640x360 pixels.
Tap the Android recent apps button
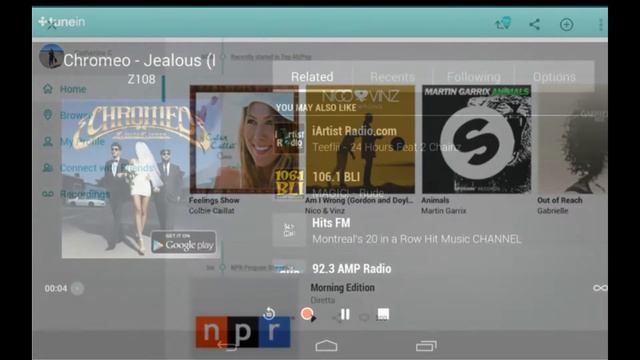(x=426, y=346)
